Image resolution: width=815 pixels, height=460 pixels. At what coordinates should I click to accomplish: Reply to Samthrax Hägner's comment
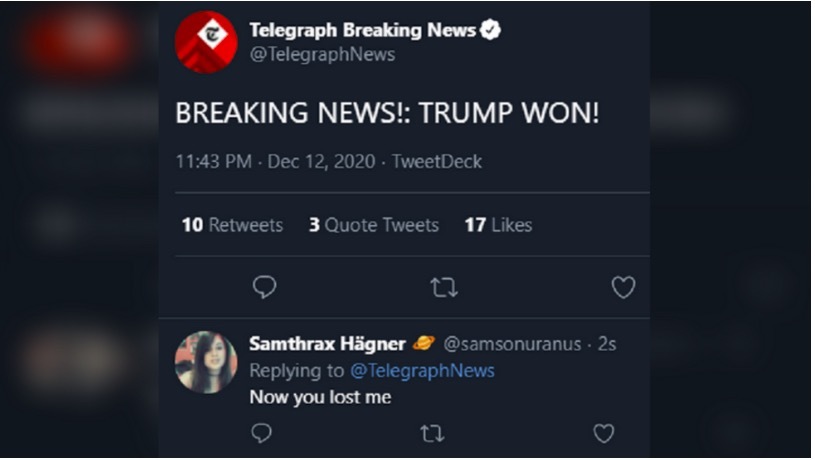click(261, 433)
